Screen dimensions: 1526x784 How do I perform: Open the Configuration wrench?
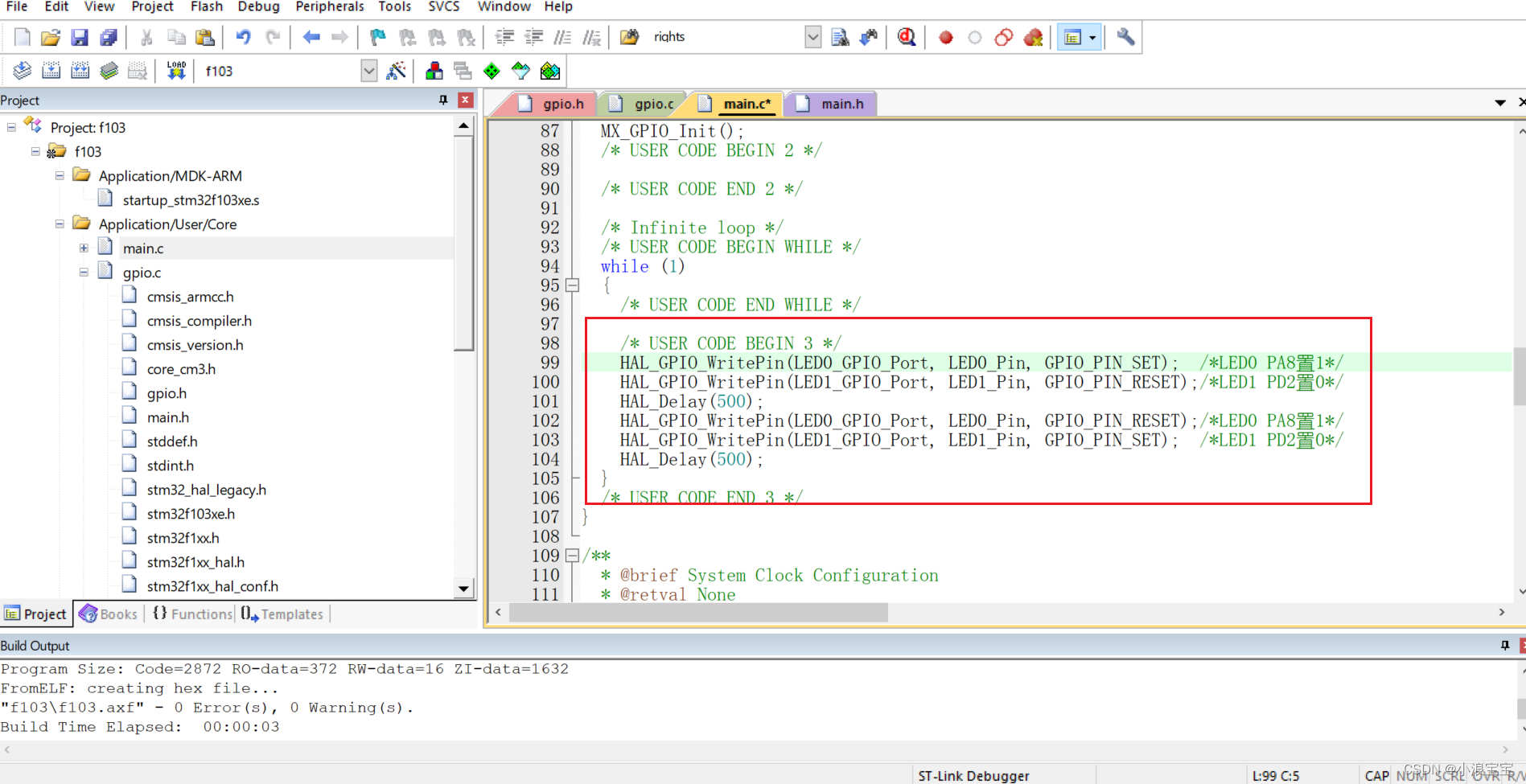pyautogui.click(x=1125, y=37)
